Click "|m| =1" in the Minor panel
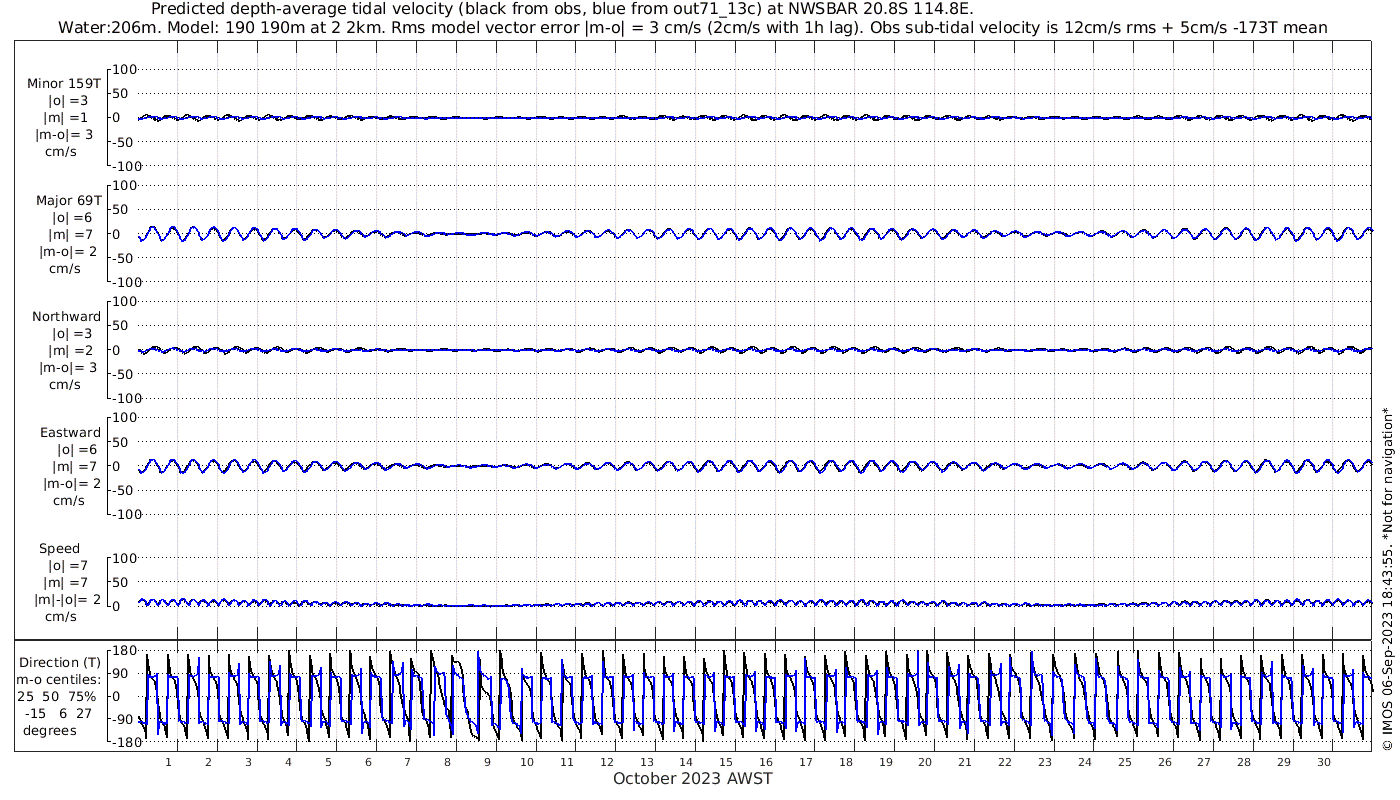The image size is (1400, 800). 66,118
